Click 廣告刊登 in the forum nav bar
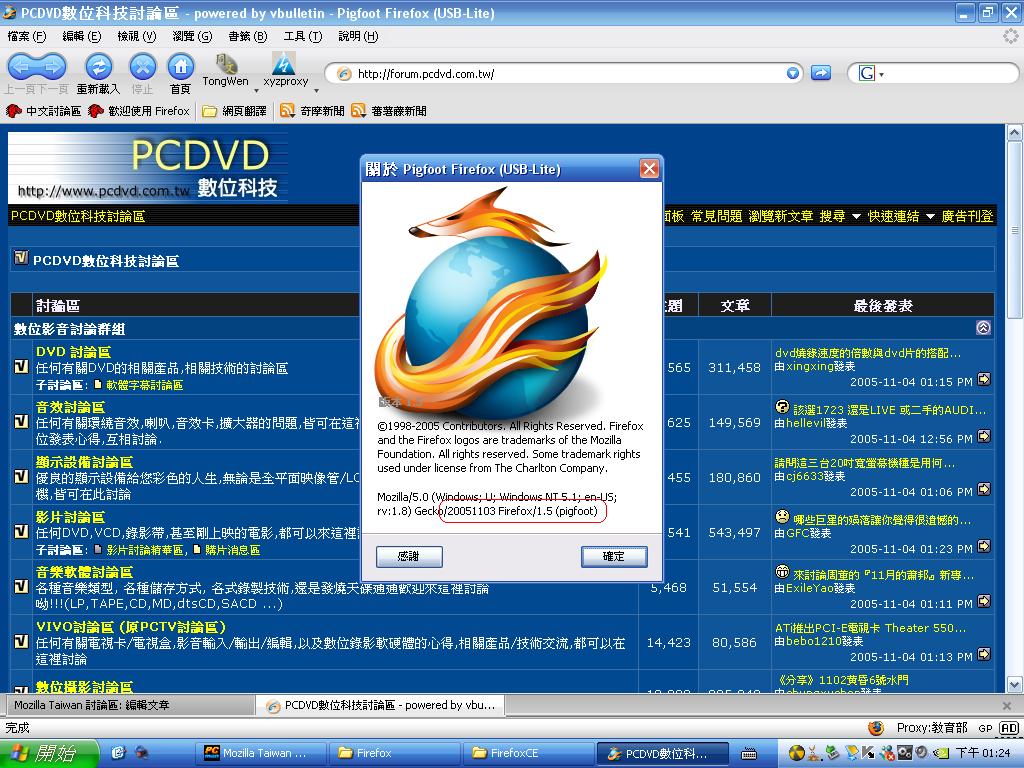The height and width of the screenshot is (768, 1024). 967,216
